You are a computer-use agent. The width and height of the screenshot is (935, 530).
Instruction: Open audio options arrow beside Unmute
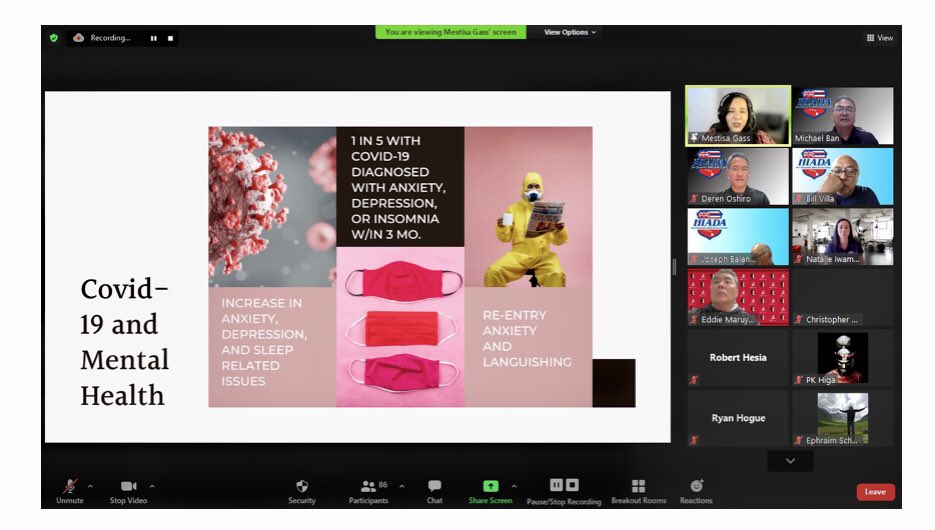pyautogui.click(x=91, y=486)
